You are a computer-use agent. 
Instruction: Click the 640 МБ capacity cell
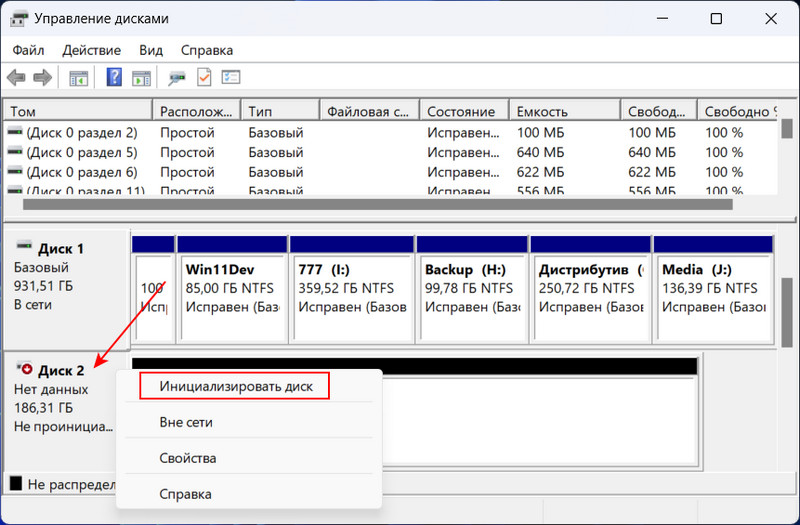(x=540, y=152)
